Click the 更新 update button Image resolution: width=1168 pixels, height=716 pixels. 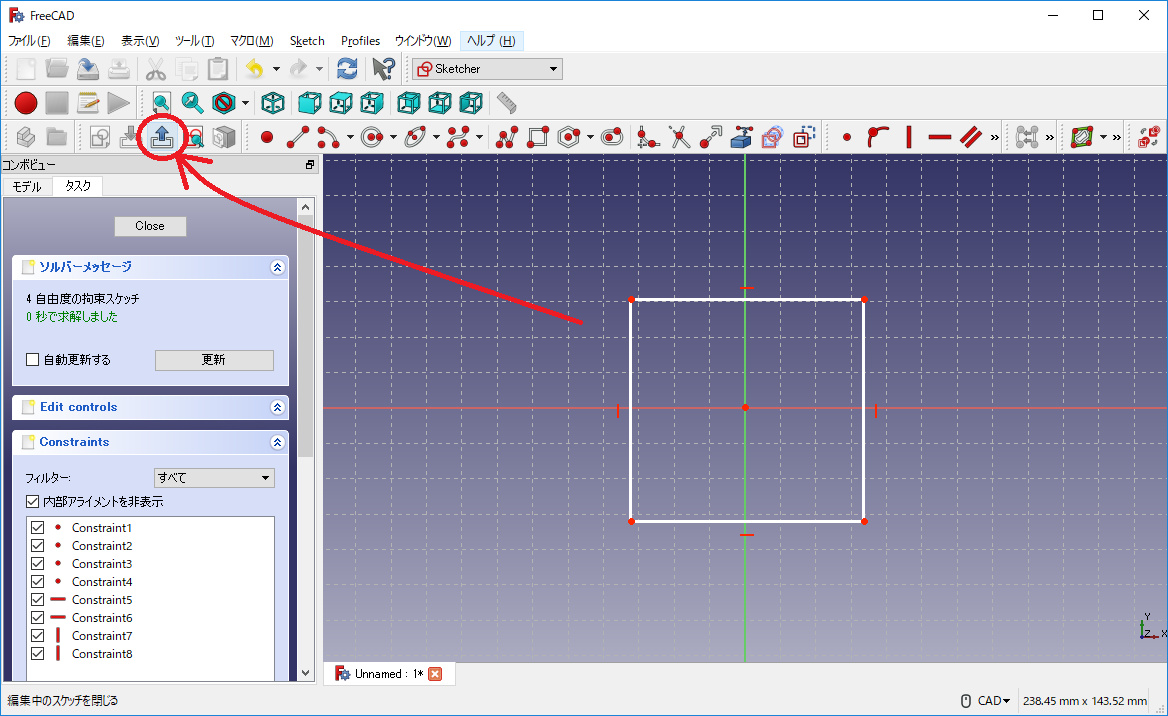214,360
